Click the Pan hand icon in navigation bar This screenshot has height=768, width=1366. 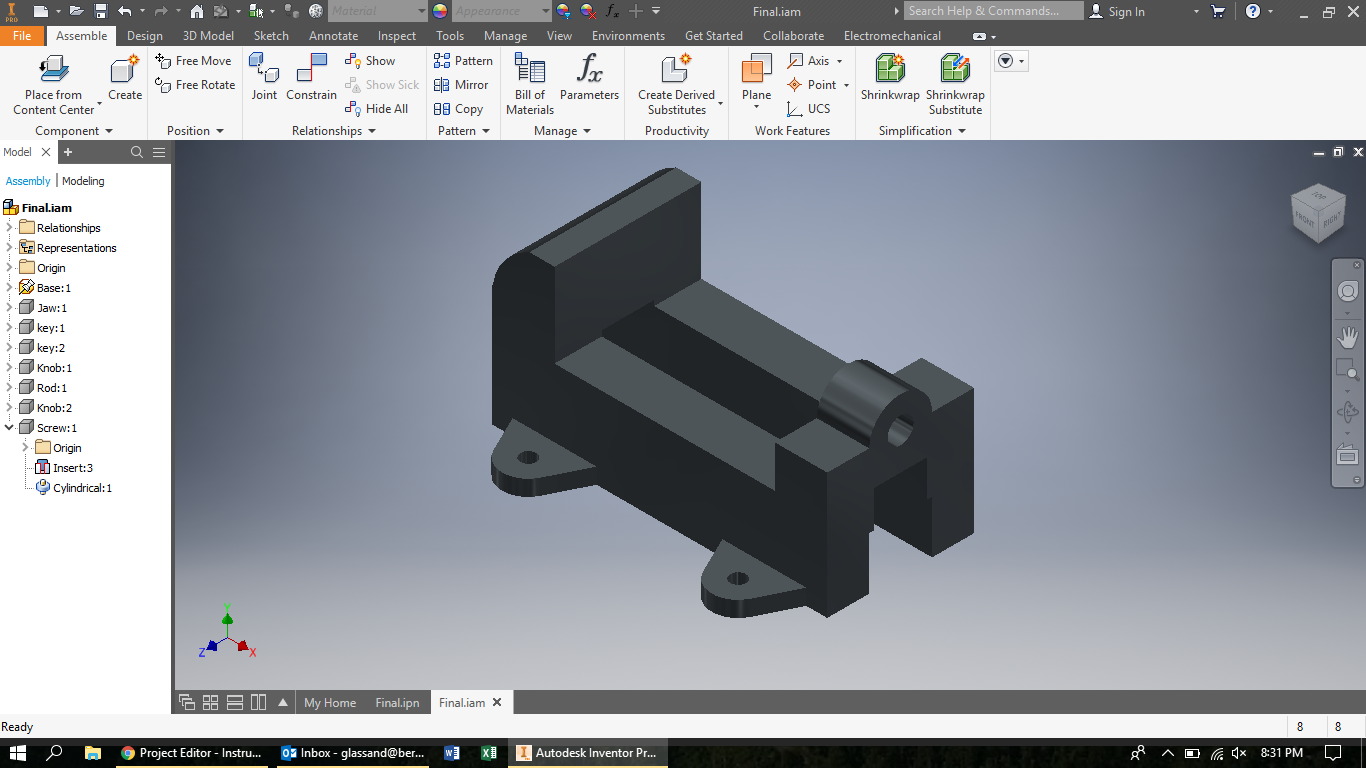click(1348, 337)
